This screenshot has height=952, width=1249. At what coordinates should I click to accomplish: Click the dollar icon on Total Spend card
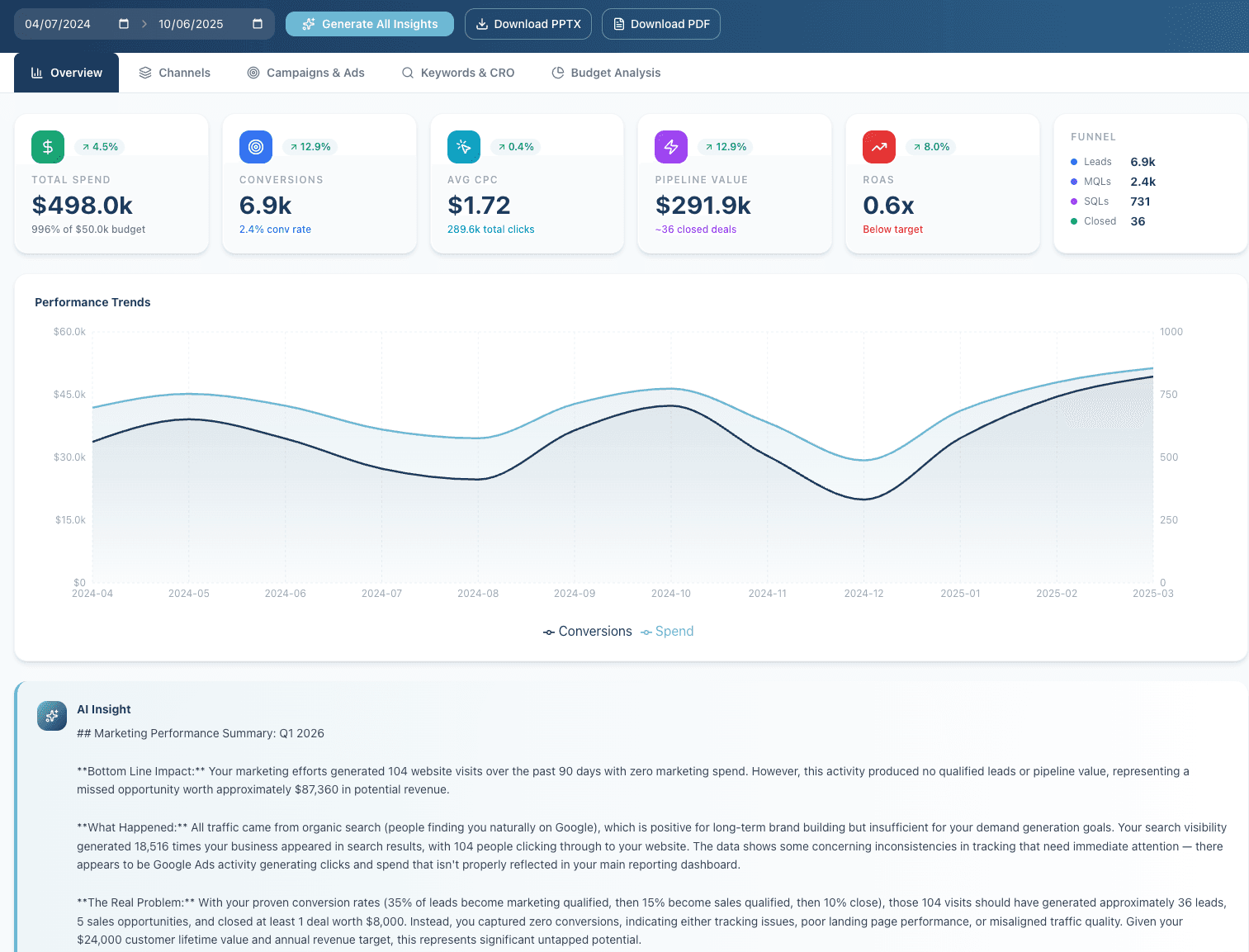pos(47,146)
